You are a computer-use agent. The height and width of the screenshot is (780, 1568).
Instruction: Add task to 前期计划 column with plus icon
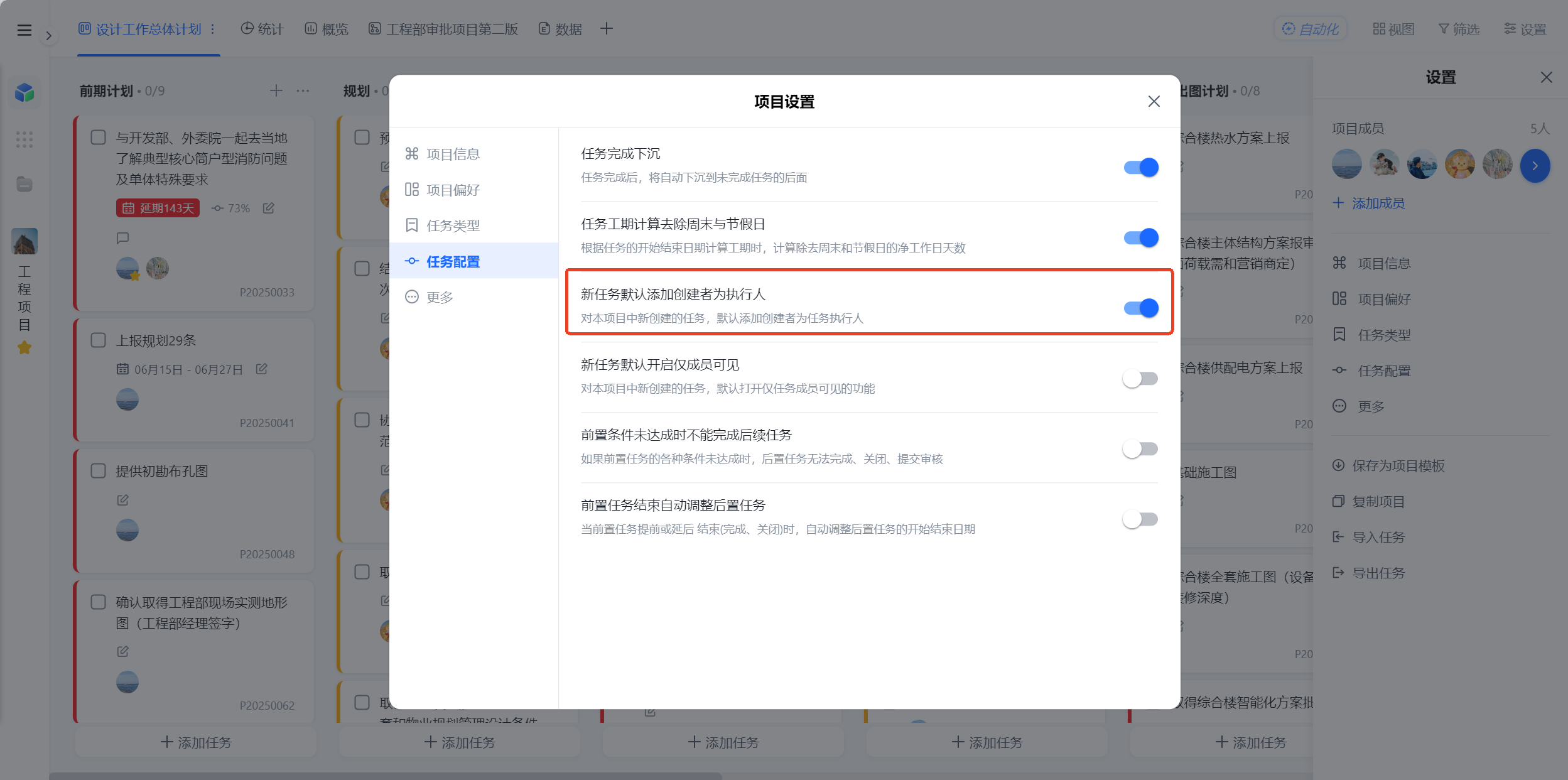(276, 91)
